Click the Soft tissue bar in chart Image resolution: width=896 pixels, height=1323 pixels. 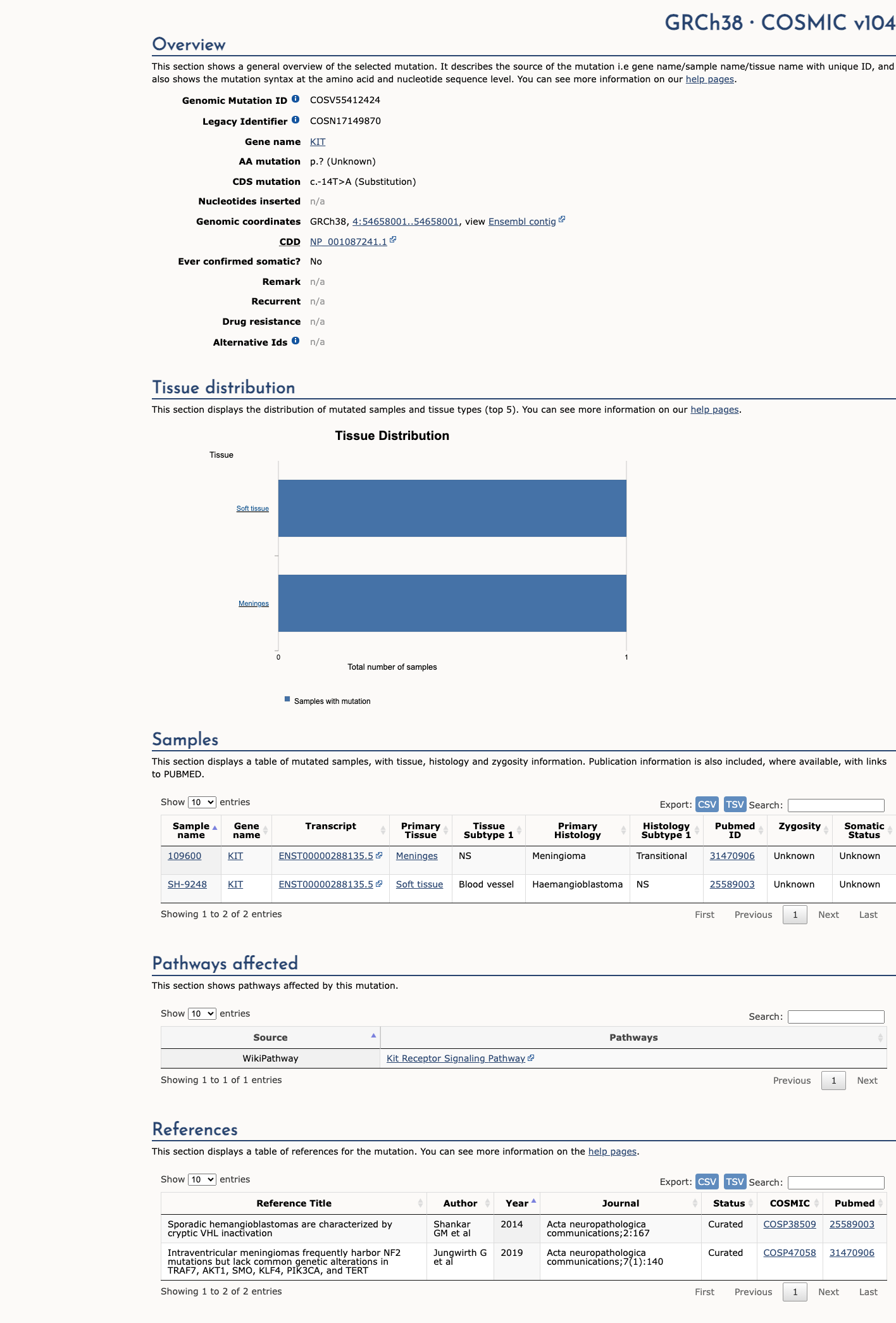(x=452, y=508)
